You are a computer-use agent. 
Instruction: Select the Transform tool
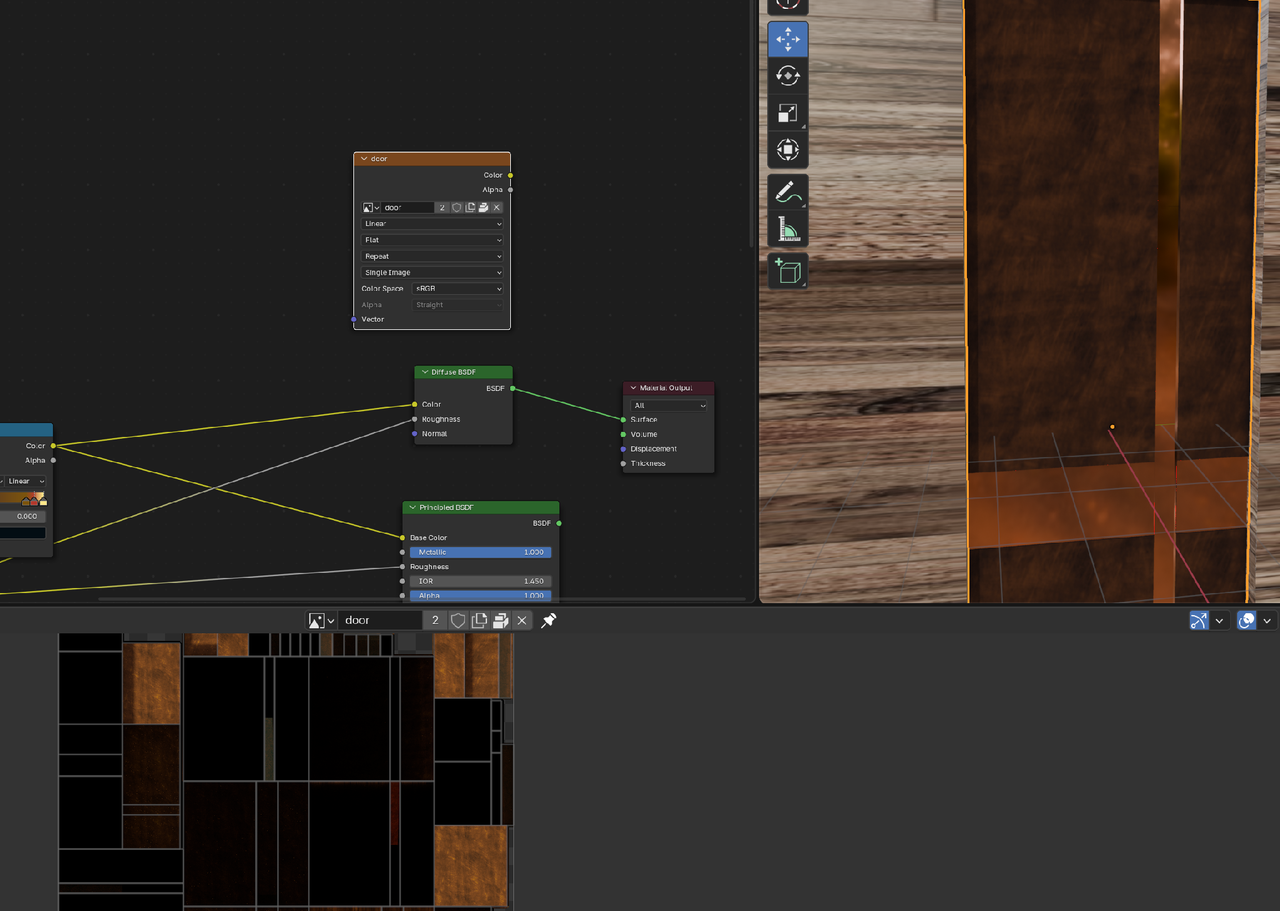click(787, 150)
